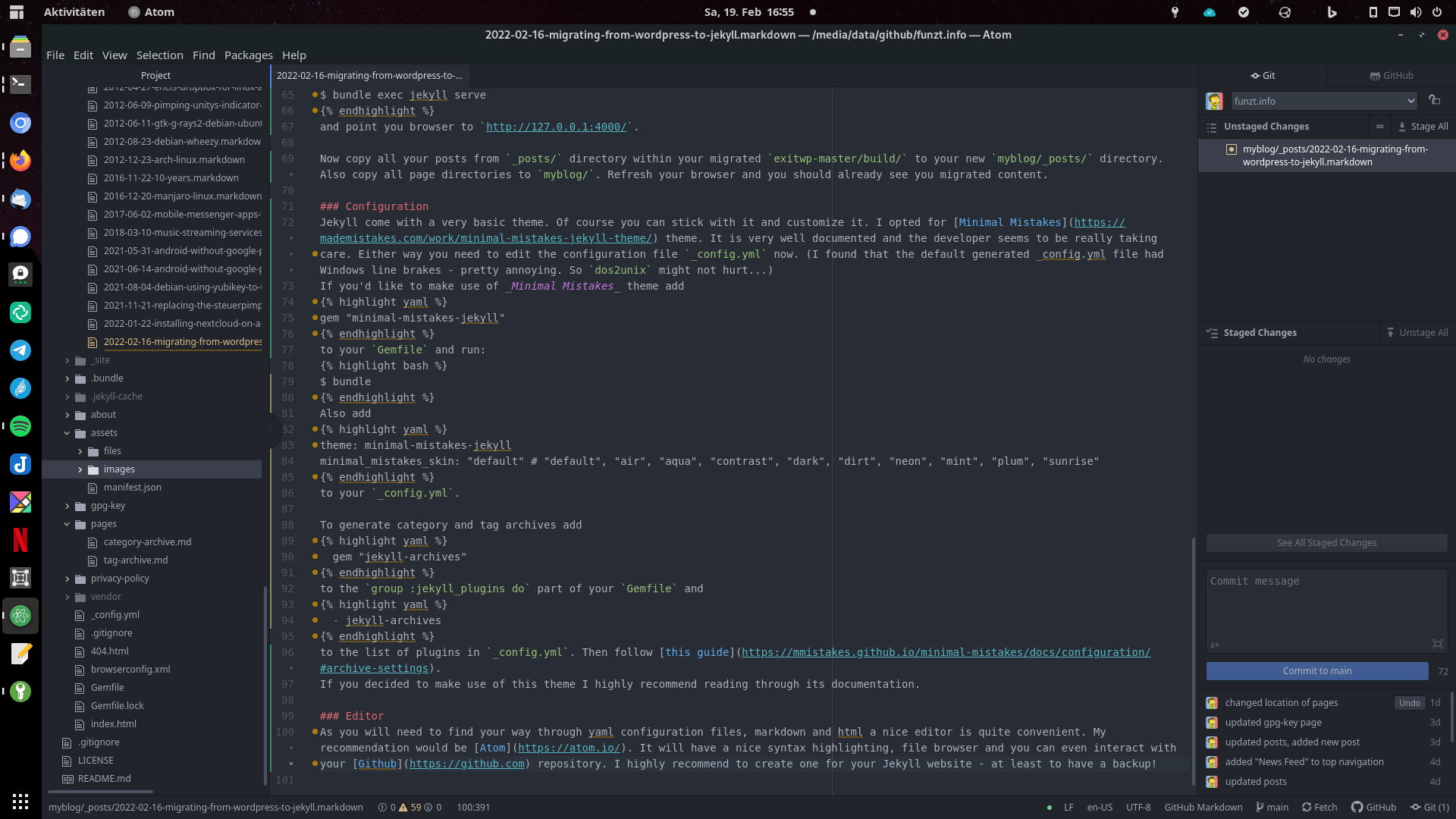Open Telegram from the dock
Viewport: 1456px width, 819px height.
click(x=20, y=350)
